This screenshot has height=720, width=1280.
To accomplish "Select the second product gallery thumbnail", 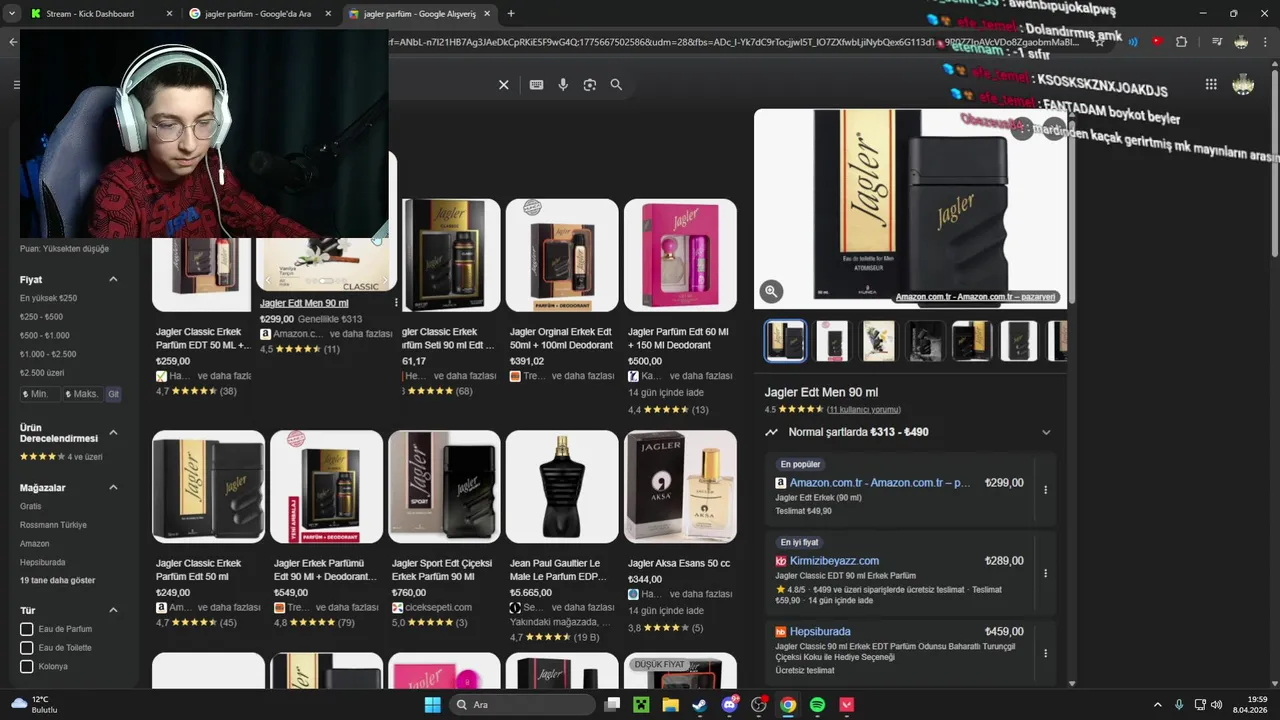I will pos(832,341).
